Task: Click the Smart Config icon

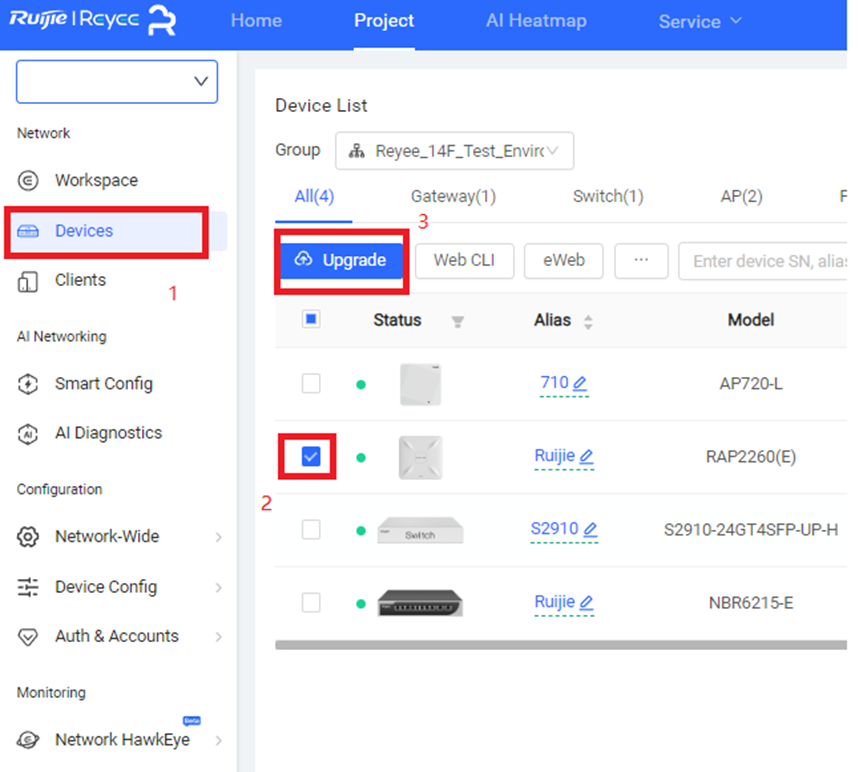Action: coord(28,384)
